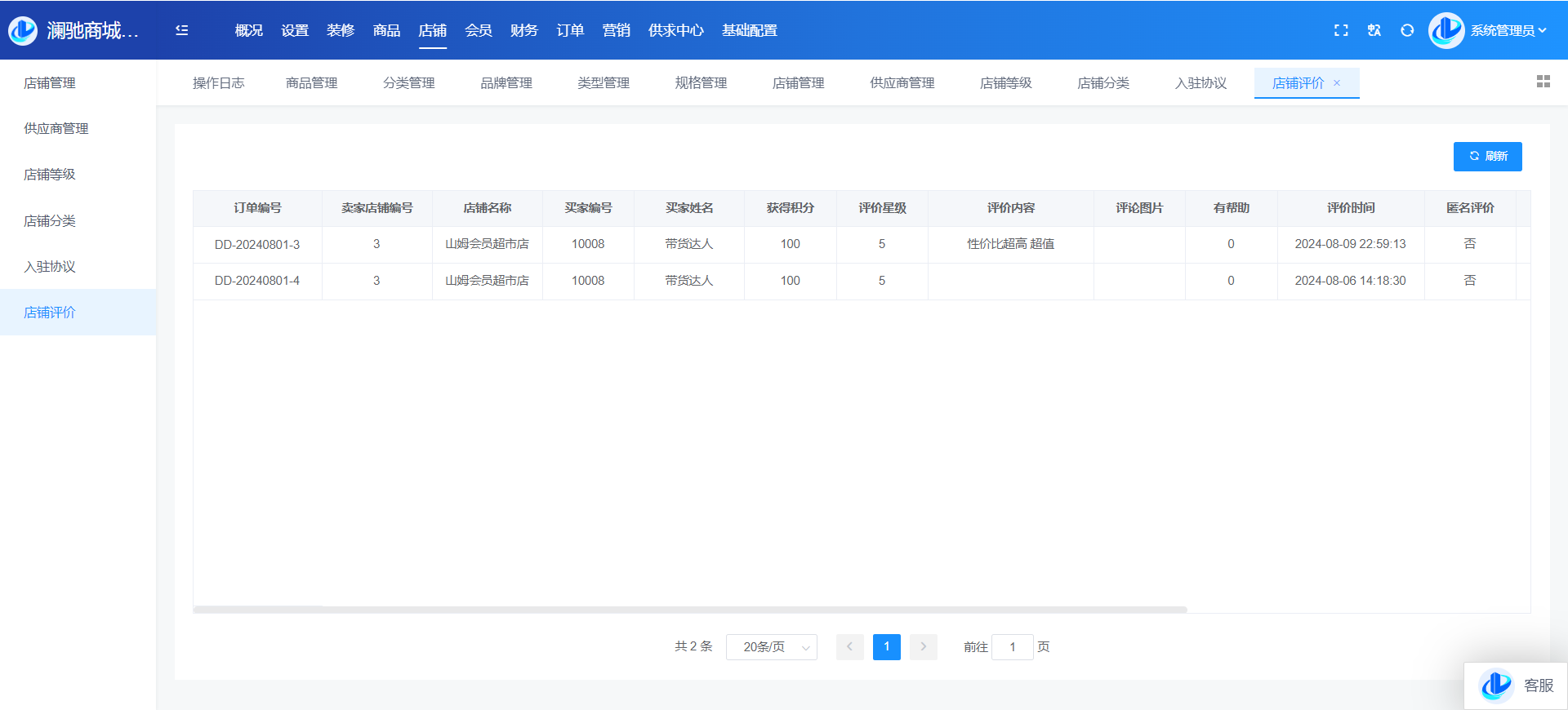Select page 1 in pagination
1568x710 pixels.
coord(886,647)
